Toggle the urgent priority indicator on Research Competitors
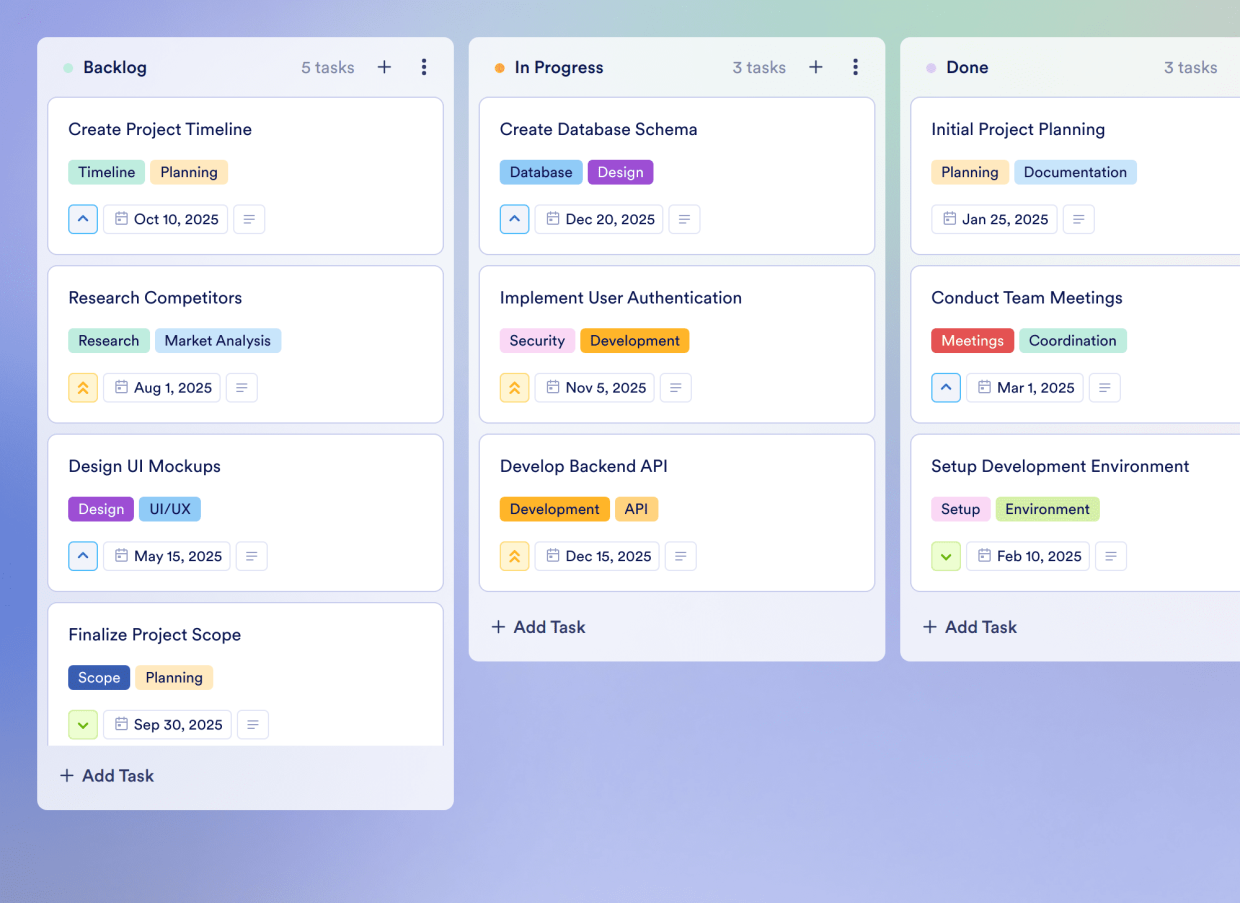Screen dimensions: 1240x903 click(x=83, y=387)
